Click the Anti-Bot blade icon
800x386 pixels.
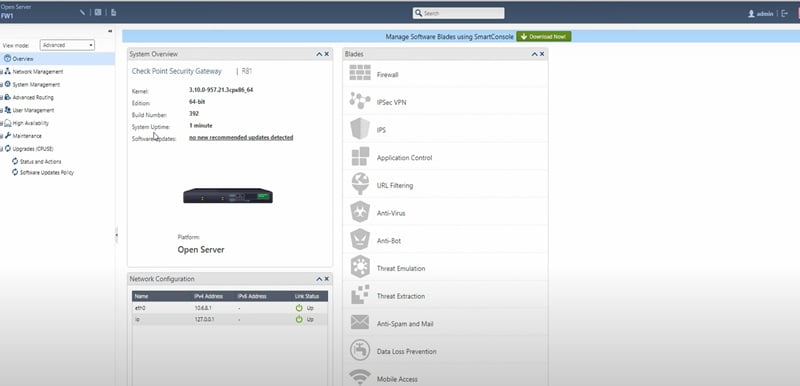[360, 239]
